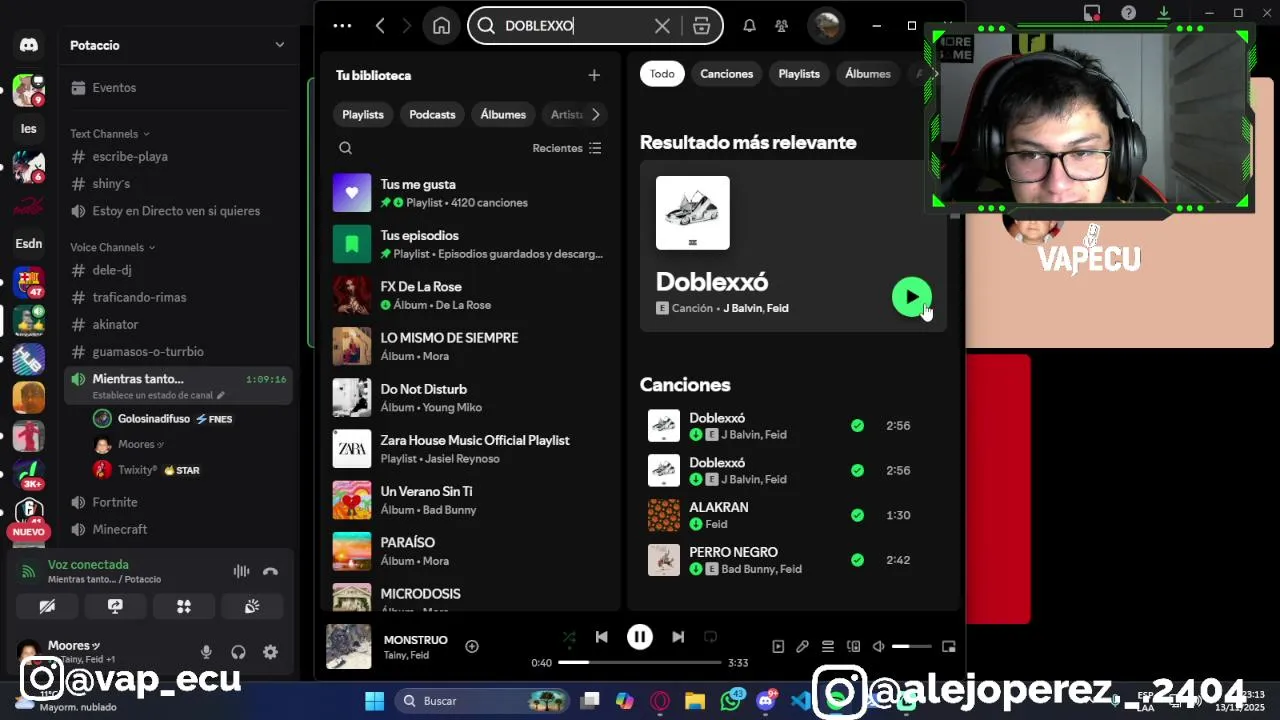This screenshot has width=1280, height=720.
Task: Open the Spotify queue icon
Action: click(x=828, y=647)
